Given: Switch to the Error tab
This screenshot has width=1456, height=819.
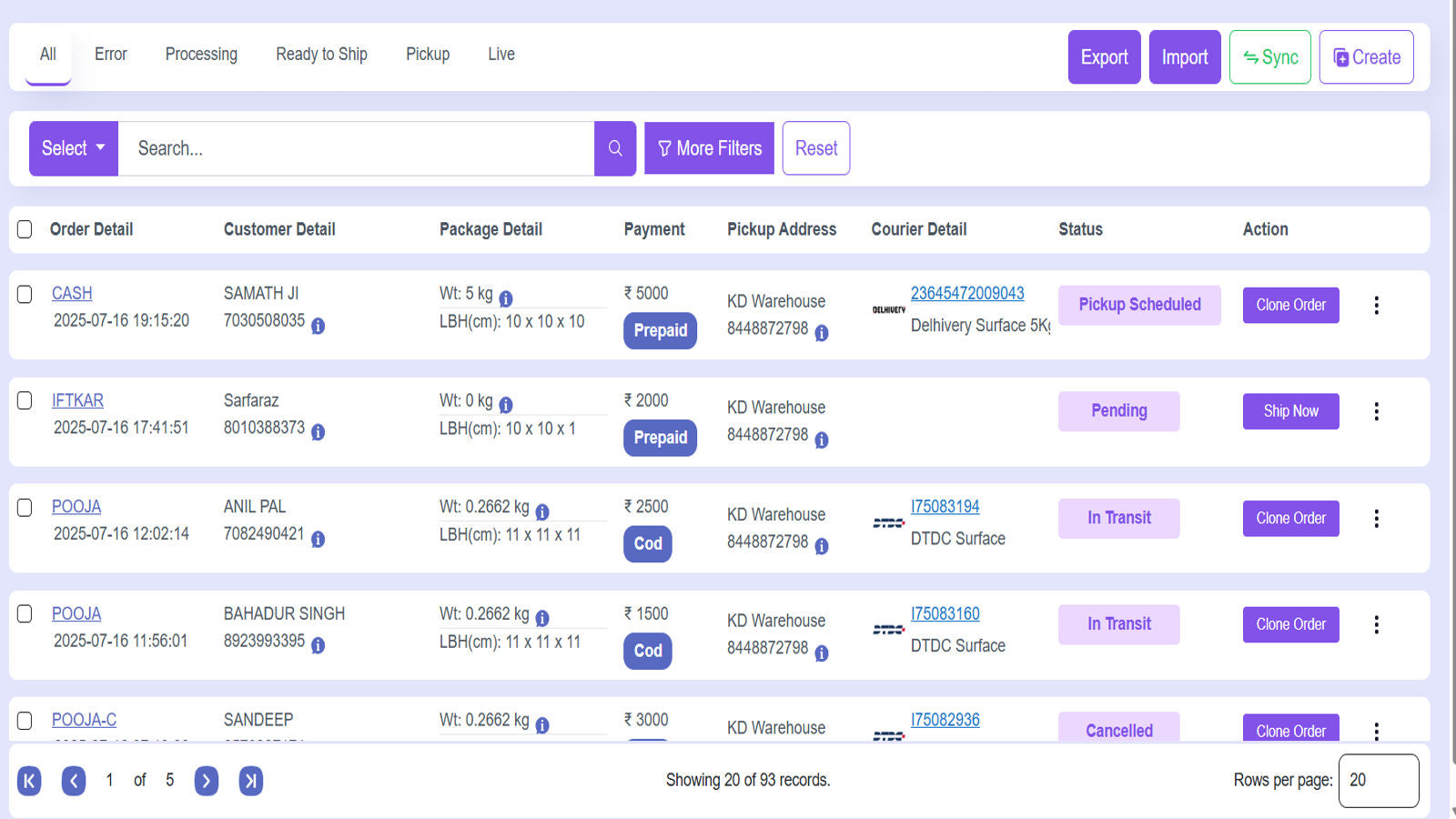Looking at the screenshot, I should [x=111, y=55].
